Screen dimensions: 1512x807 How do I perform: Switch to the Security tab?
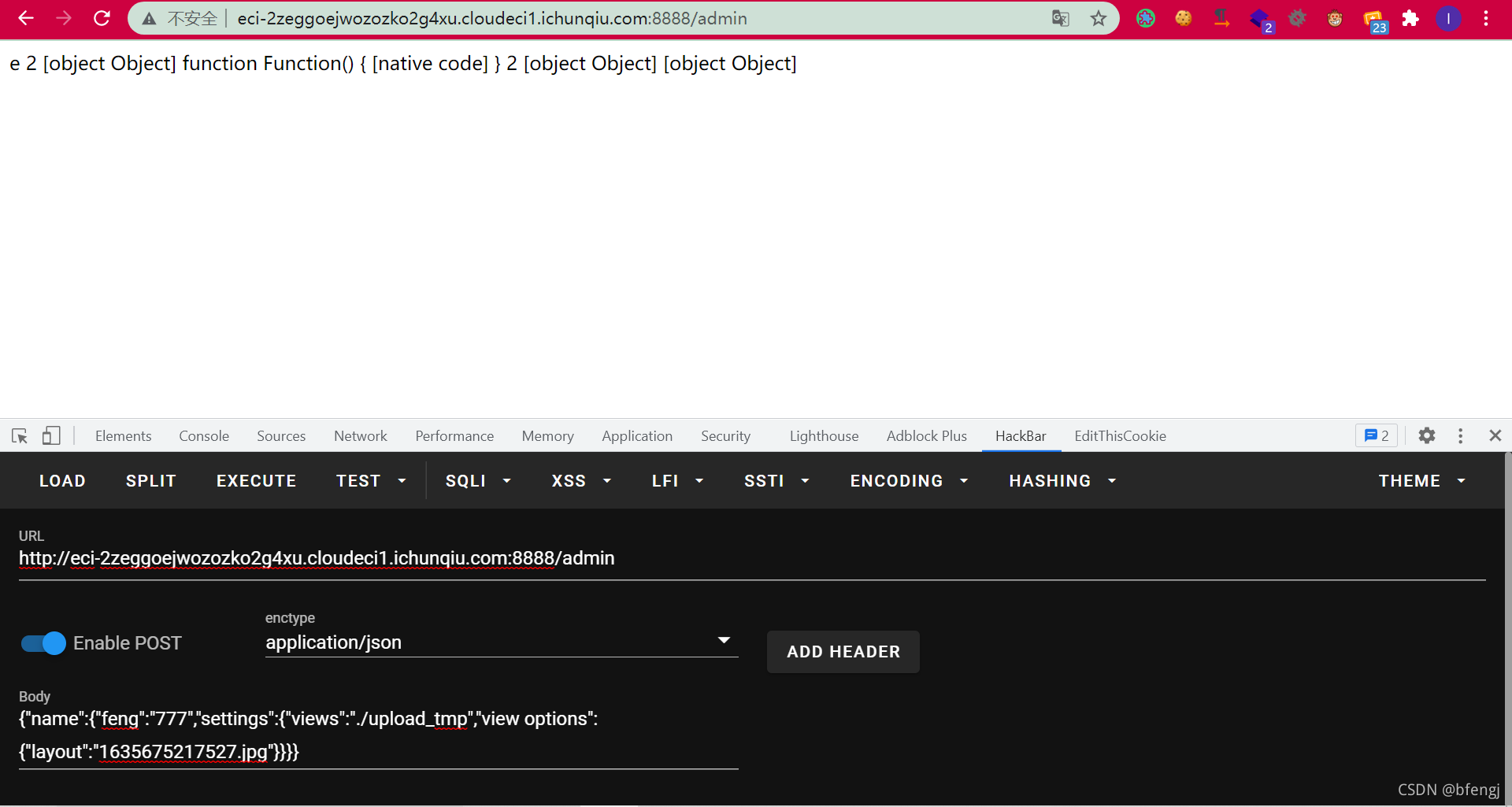pyautogui.click(x=725, y=435)
